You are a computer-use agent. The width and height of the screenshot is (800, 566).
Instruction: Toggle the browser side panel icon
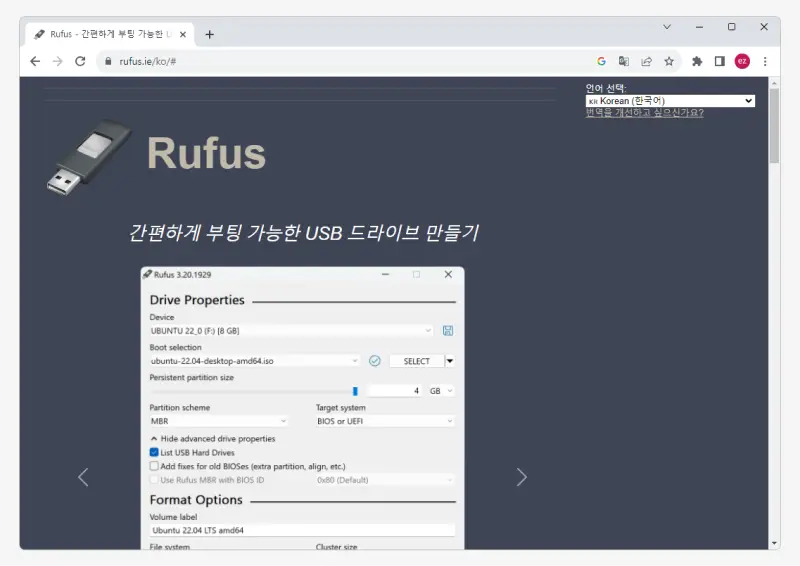point(719,61)
